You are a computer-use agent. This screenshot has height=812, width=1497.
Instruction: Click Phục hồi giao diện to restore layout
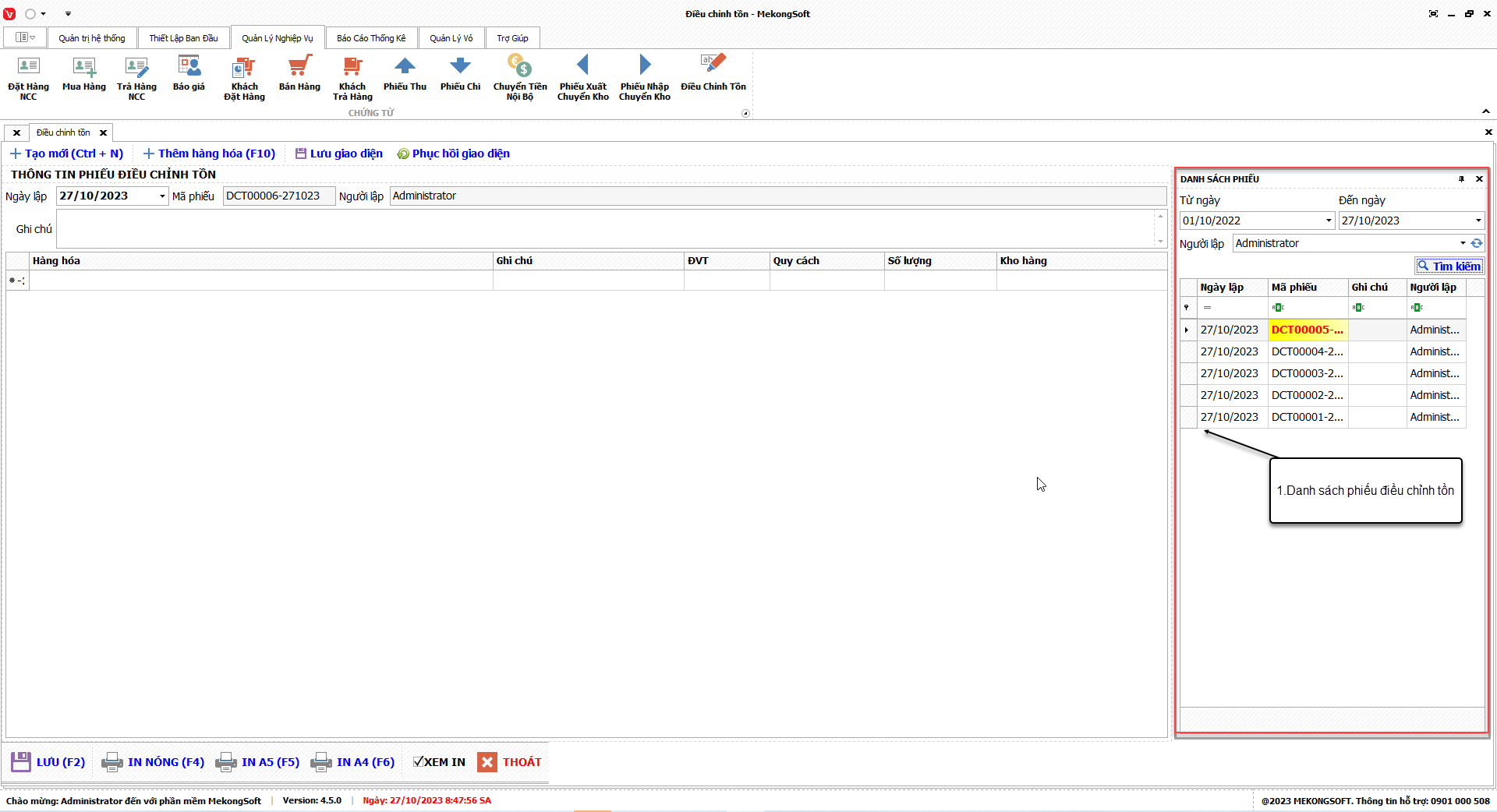click(453, 154)
